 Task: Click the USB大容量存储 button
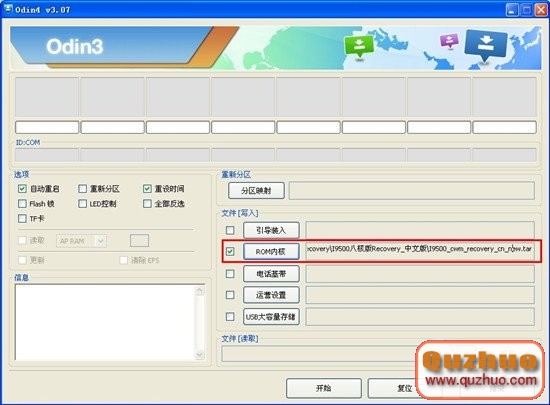pos(271,317)
